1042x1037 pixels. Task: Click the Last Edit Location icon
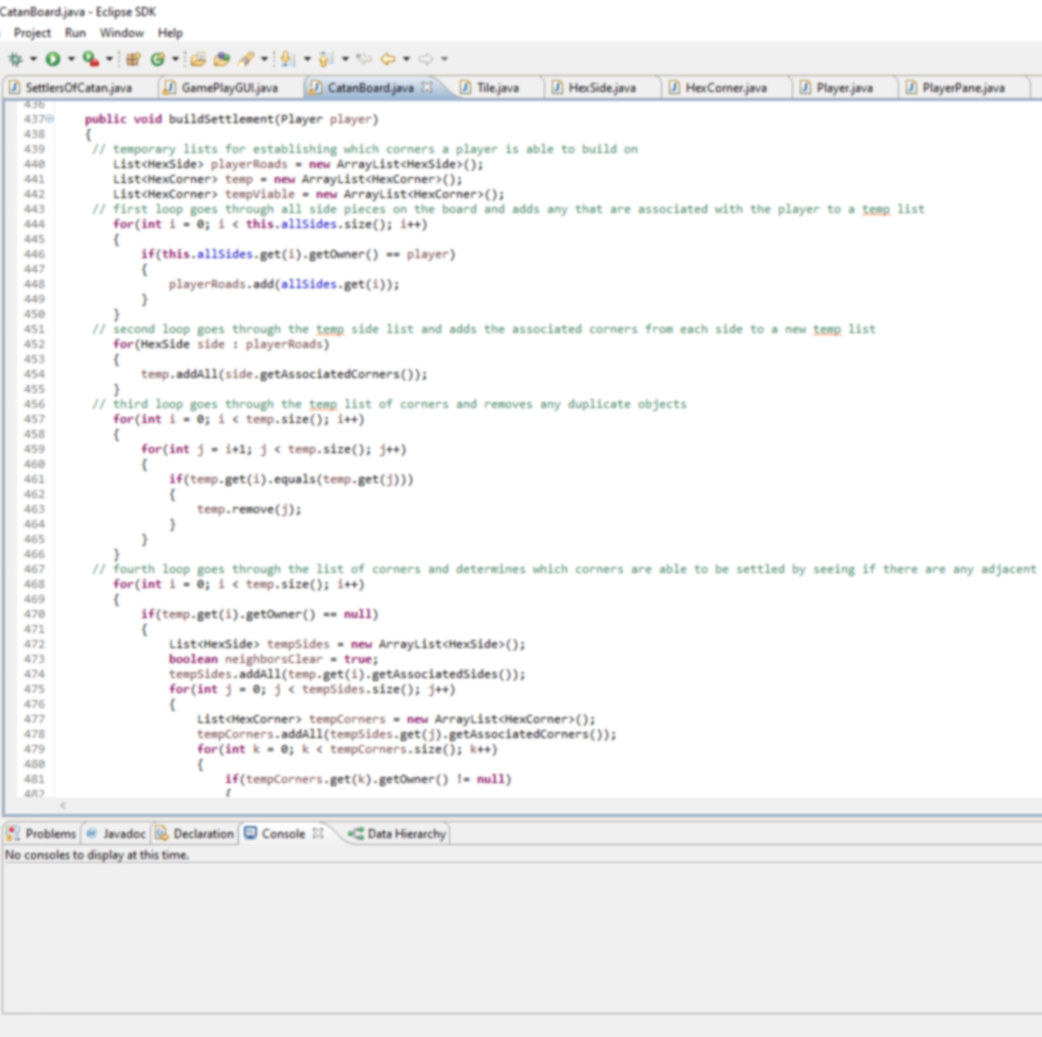coord(364,59)
